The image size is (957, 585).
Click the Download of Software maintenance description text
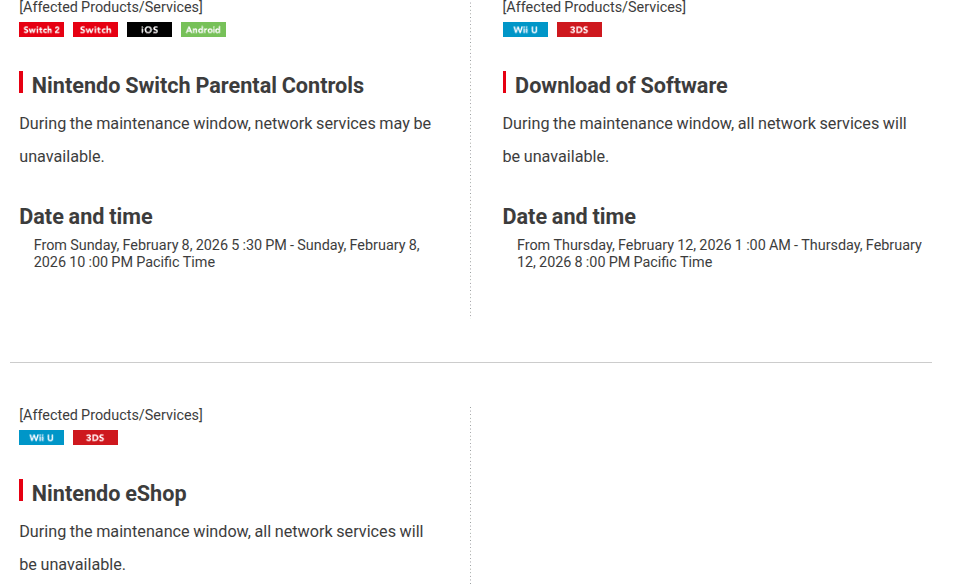704,139
